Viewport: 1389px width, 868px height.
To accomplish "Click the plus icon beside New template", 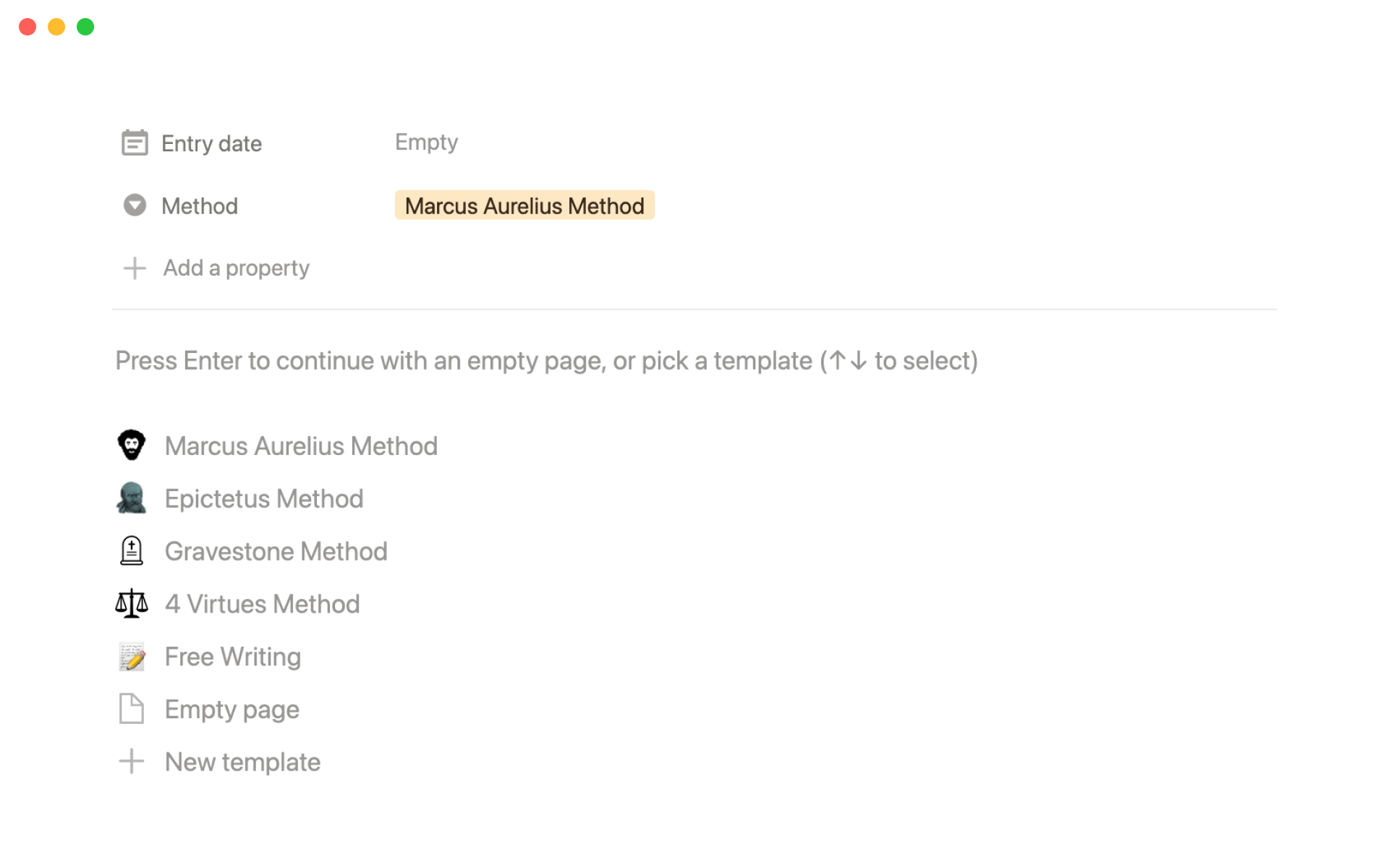I will [x=132, y=762].
